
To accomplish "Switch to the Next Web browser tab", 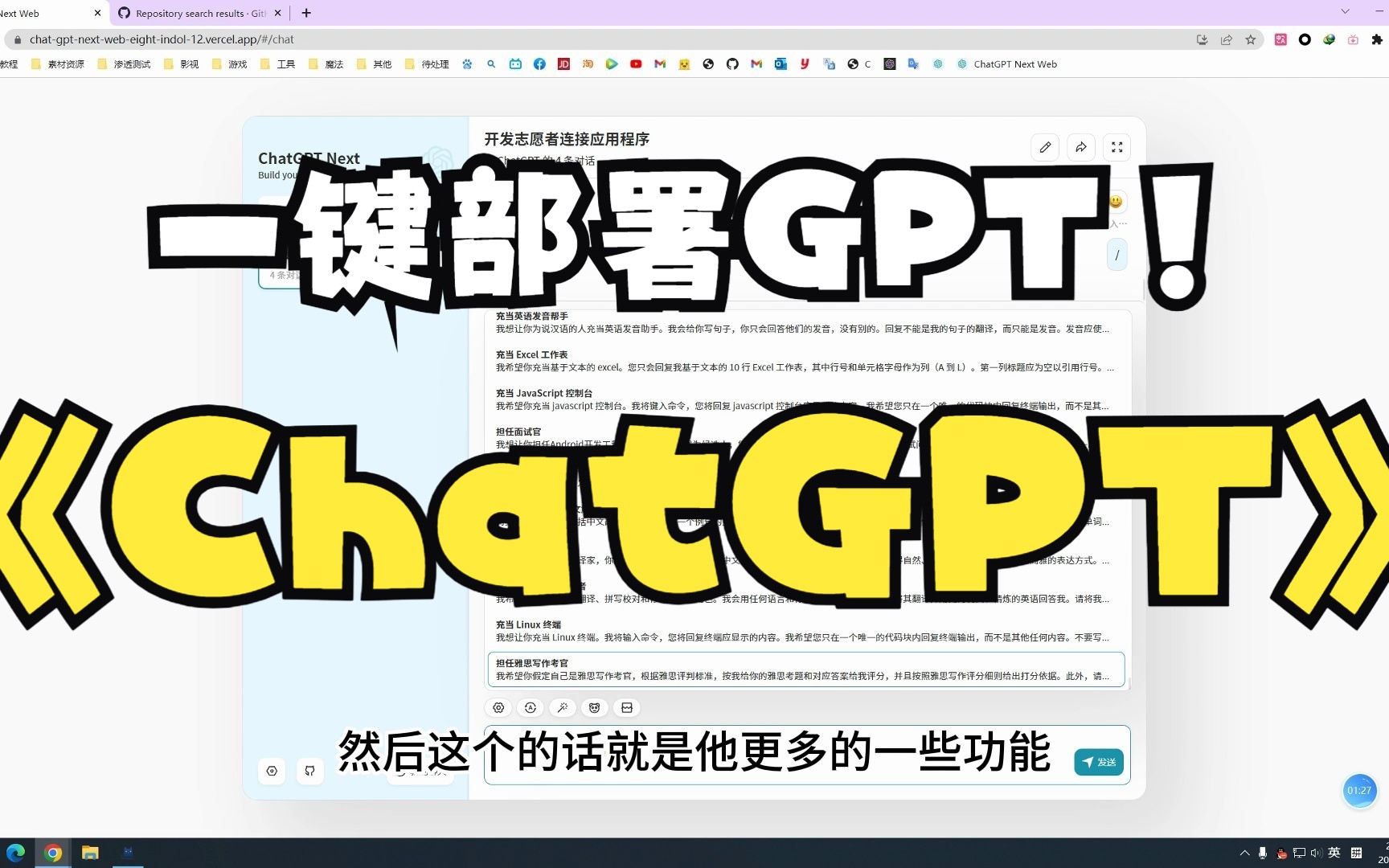I will (x=48, y=13).
